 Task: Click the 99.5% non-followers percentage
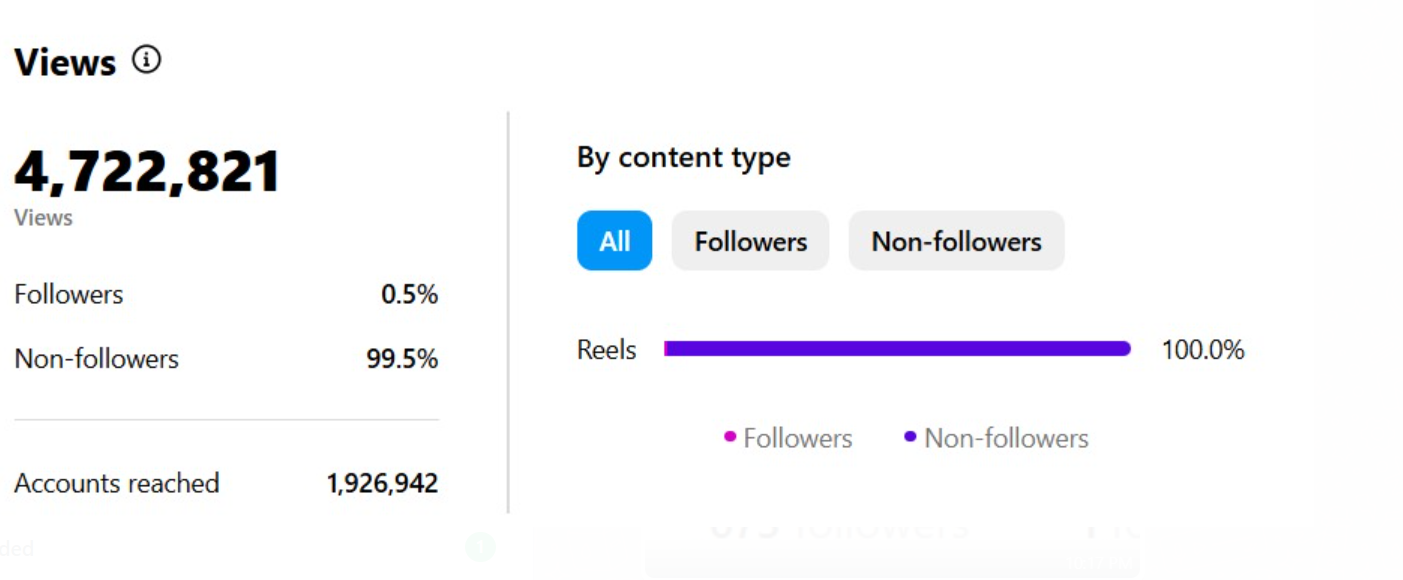(x=402, y=359)
